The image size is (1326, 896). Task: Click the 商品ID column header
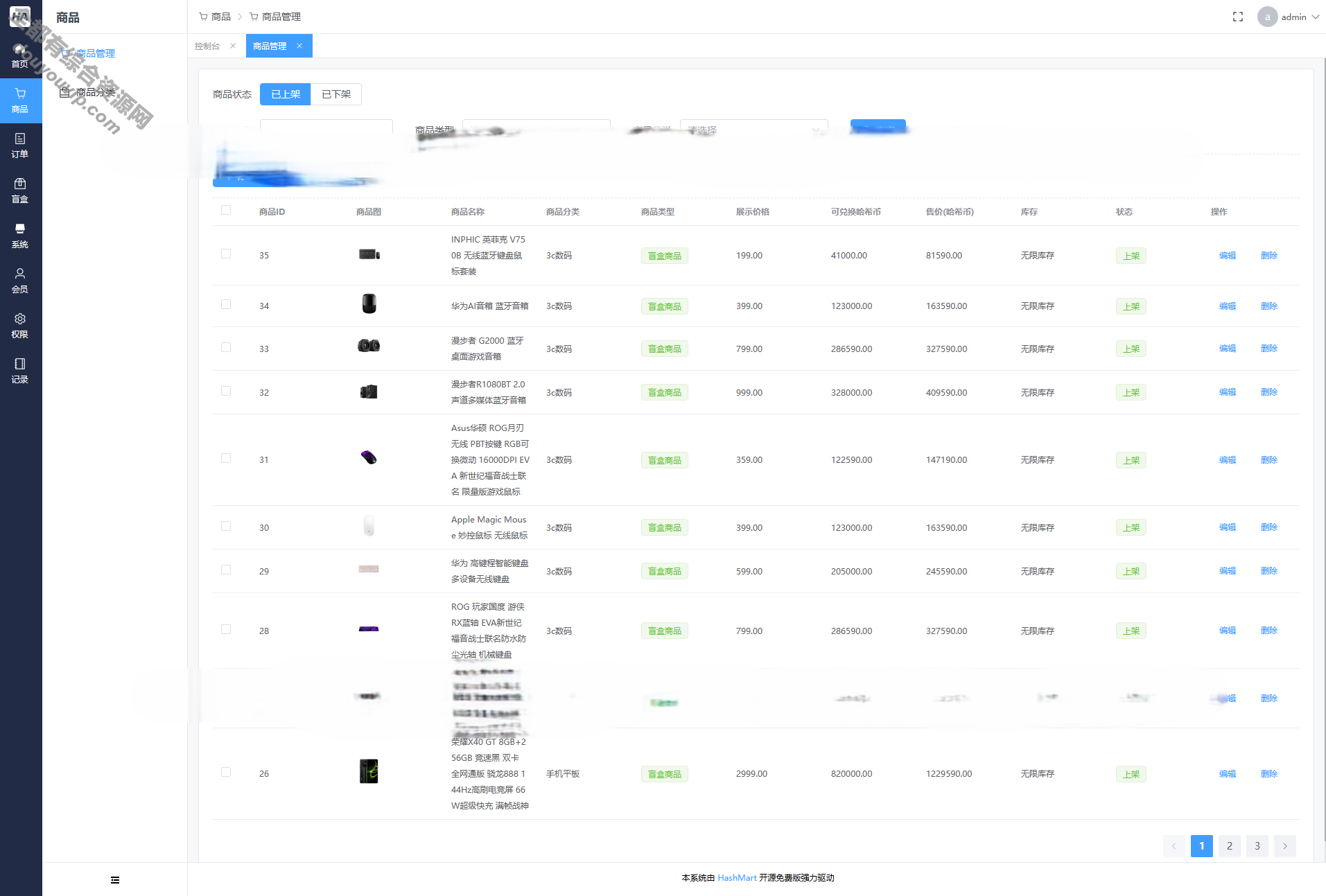pos(272,212)
